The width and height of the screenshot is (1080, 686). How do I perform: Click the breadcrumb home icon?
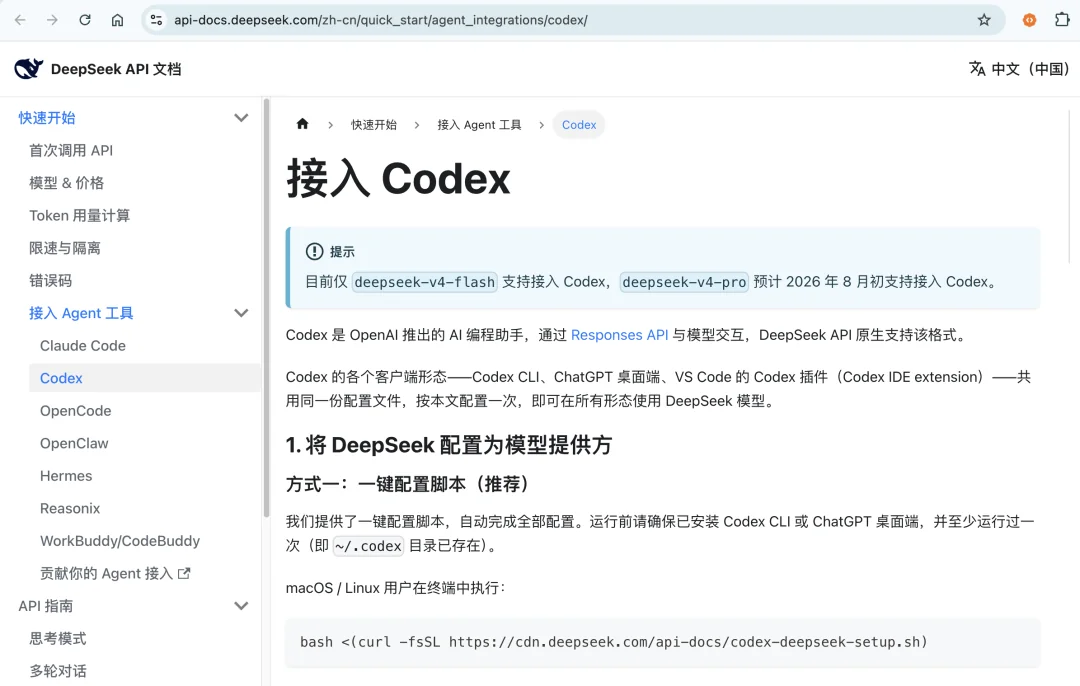pos(302,124)
